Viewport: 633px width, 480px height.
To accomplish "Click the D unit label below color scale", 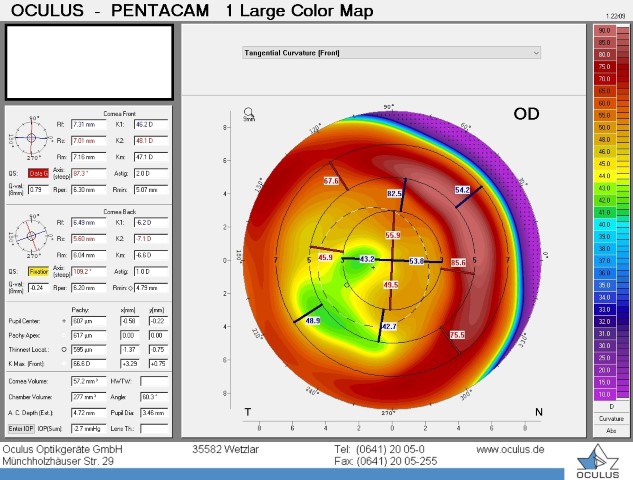I will point(603,408).
